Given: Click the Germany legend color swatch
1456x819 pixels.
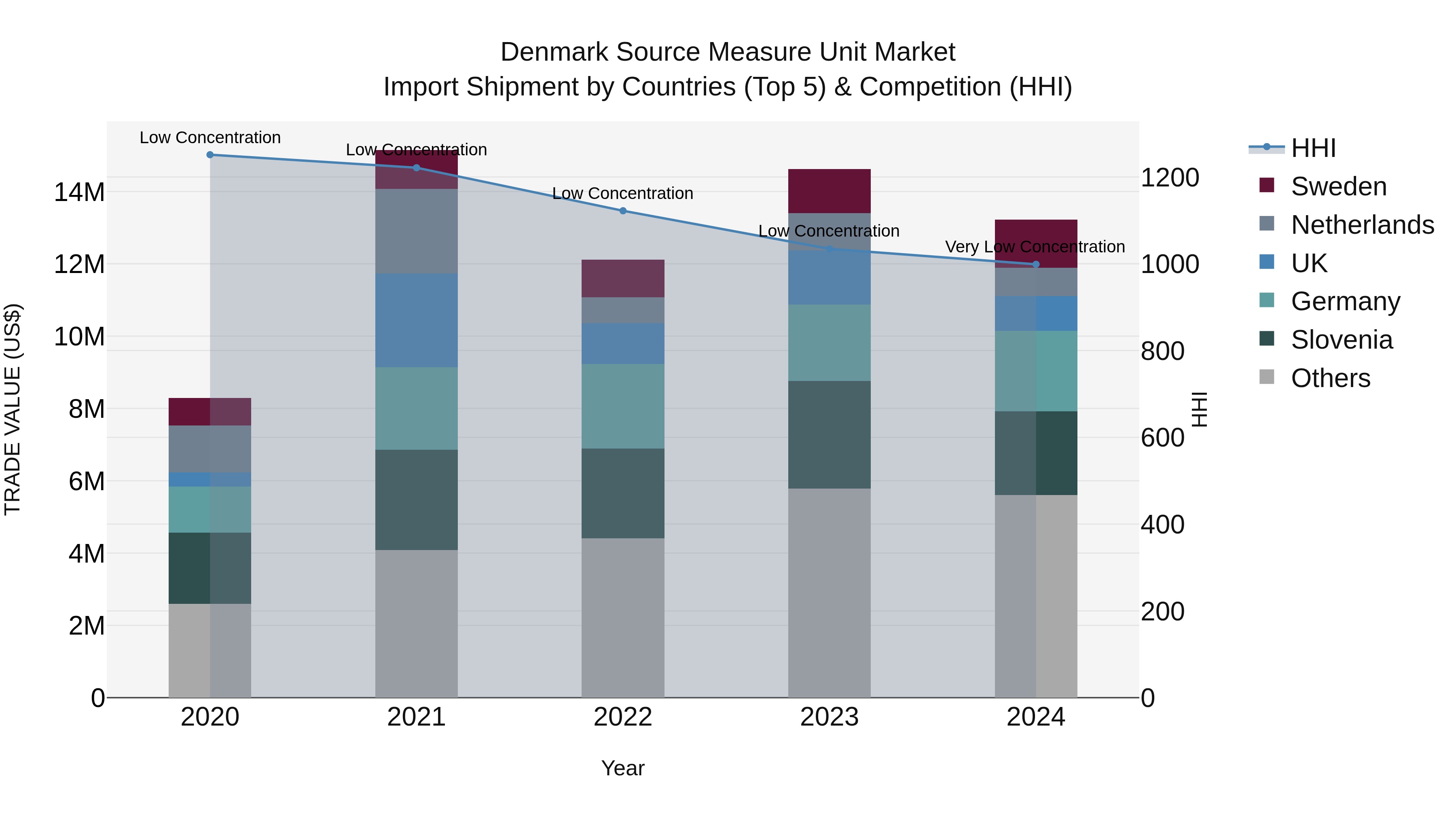Looking at the screenshot, I should [1267, 300].
